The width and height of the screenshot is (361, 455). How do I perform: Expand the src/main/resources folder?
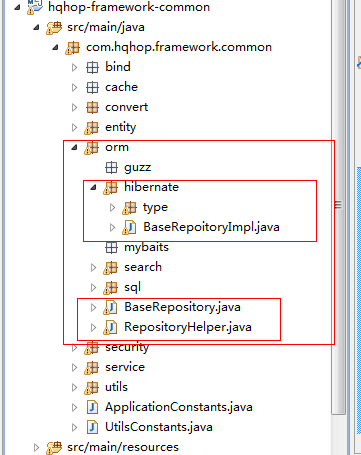[36, 447]
